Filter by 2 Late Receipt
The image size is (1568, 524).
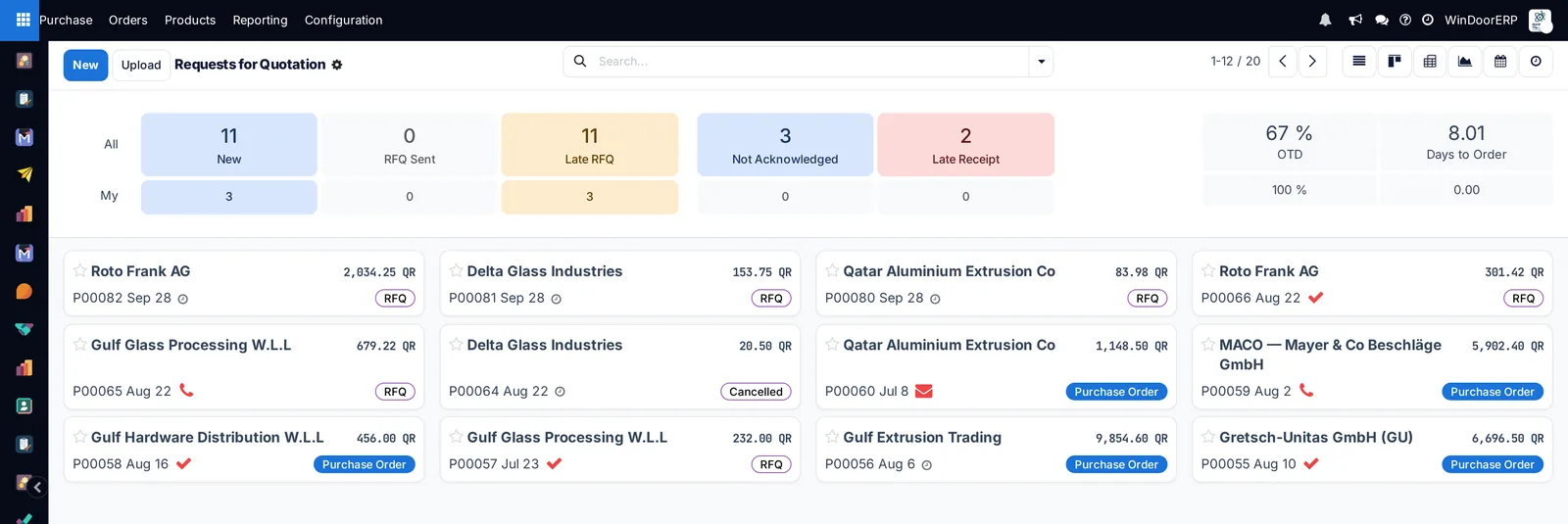966,145
